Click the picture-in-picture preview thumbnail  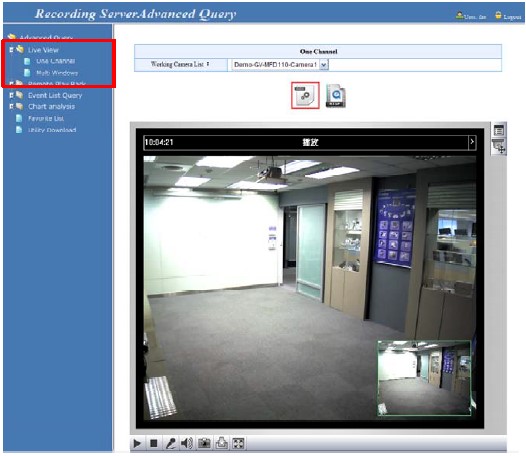click(x=424, y=378)
